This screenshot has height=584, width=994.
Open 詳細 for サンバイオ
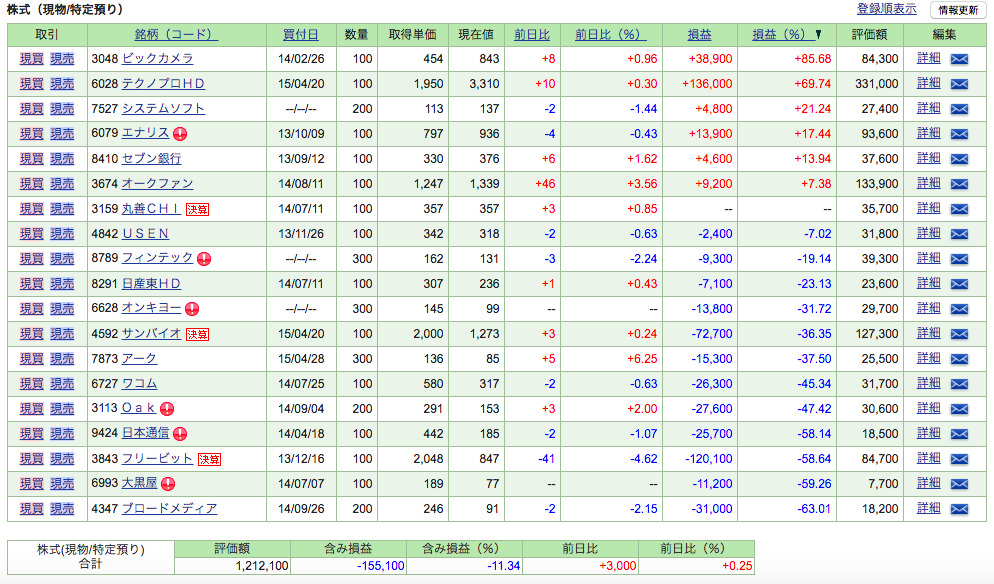tap(929, 334)
